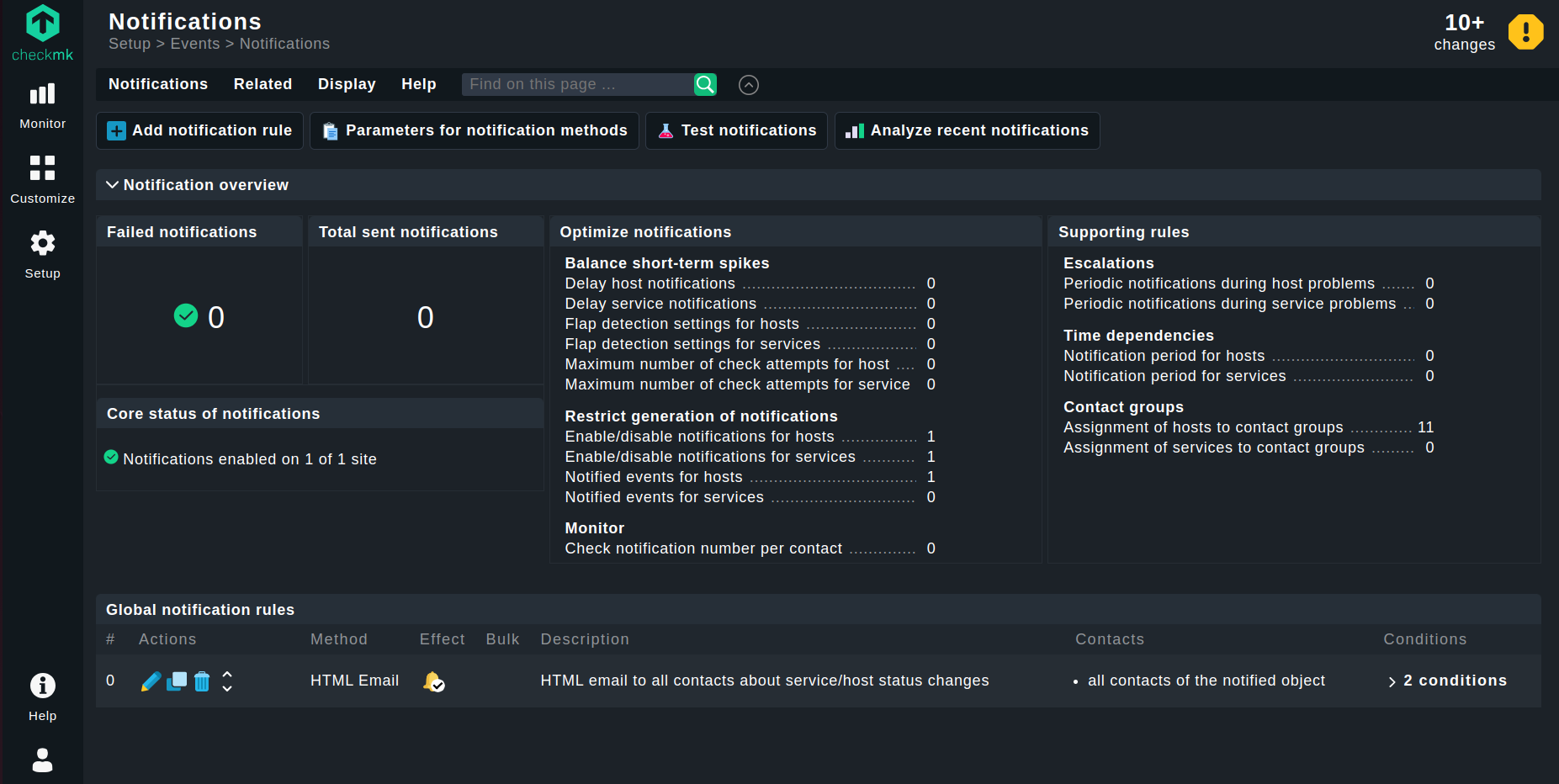Open the Display menu
1559x784 pixels.
347,84
